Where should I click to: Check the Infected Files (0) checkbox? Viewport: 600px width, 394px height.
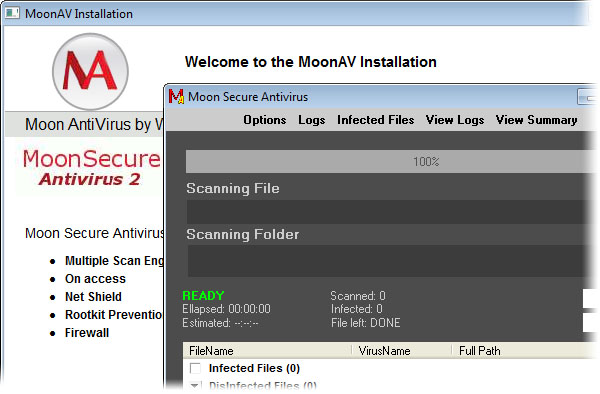[195, 368]
